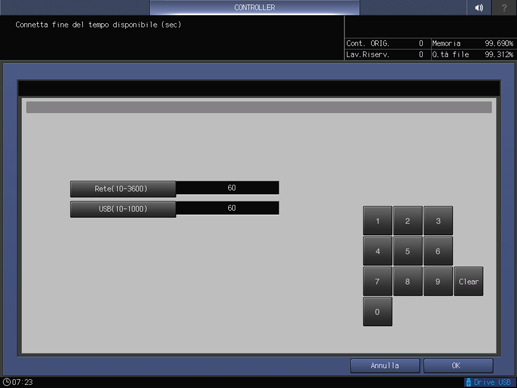
Task: Tap keypad digit 9
Action: (438, 281)
